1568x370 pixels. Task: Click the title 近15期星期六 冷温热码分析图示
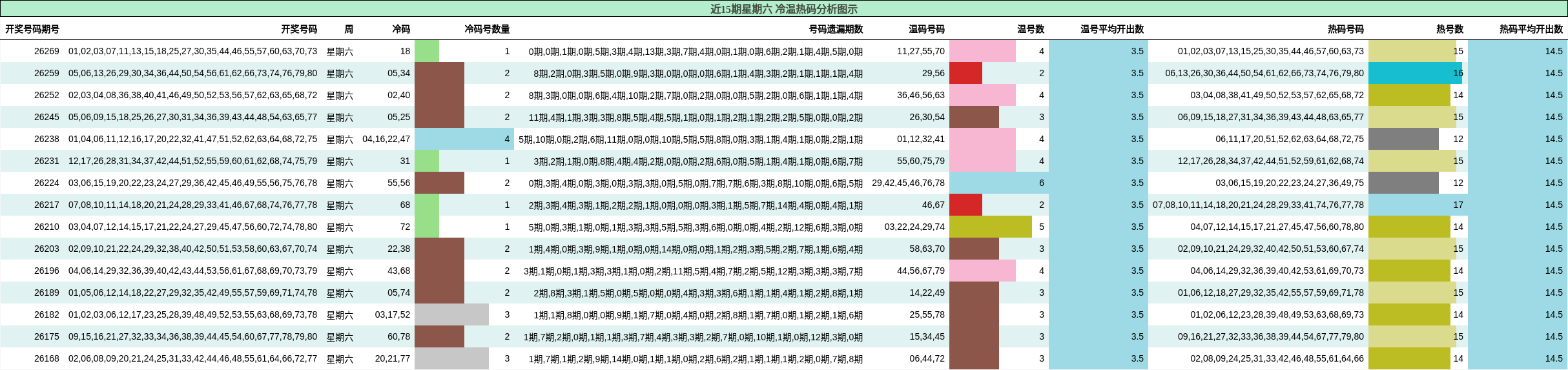pyautogui.click(x=783, y=9)
